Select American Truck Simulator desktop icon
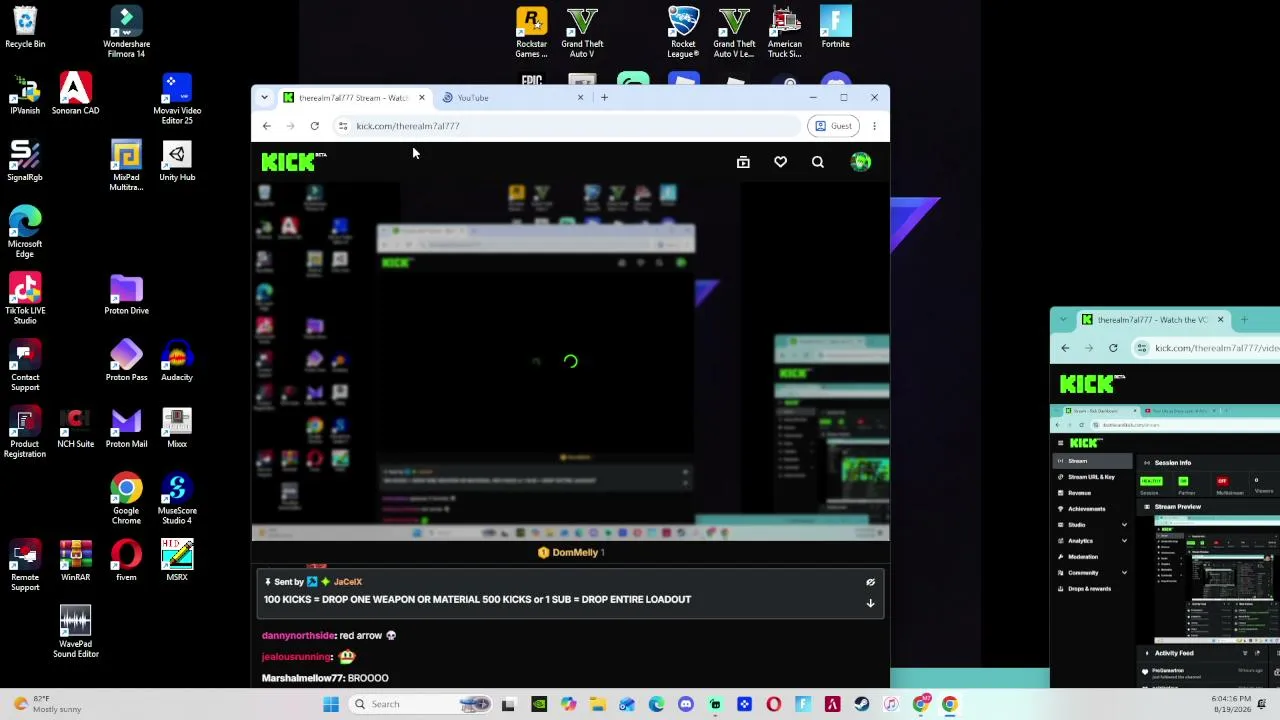 pos(785,33)
